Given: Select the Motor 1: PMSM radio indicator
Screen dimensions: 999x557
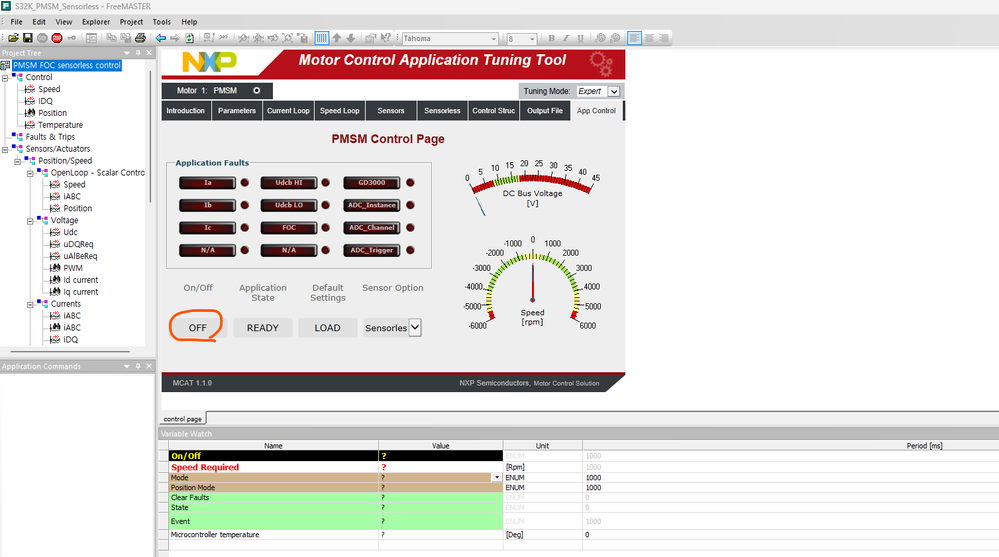Looking at the screenshot, I should (x=257, y=90).
